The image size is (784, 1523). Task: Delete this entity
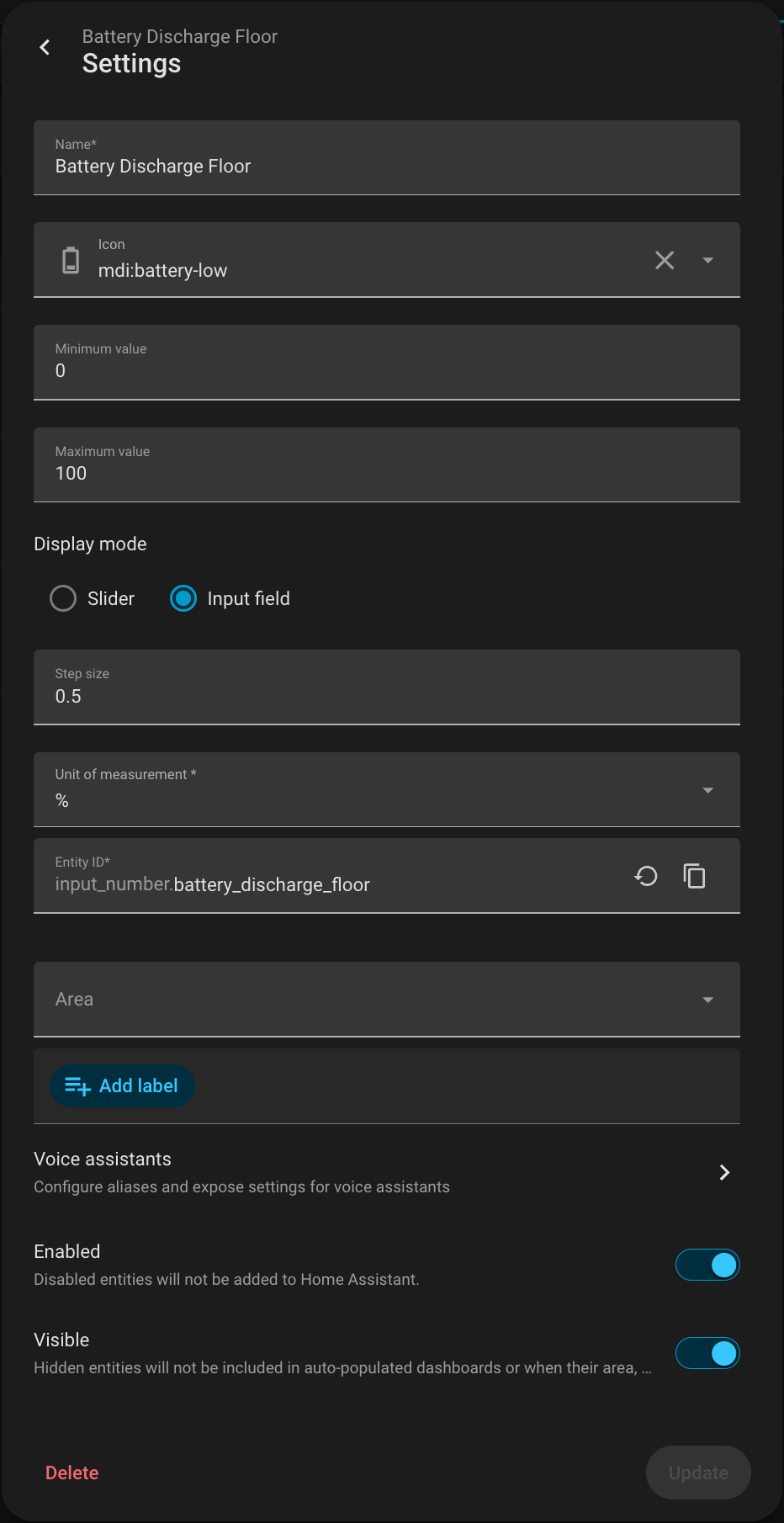72,1473
